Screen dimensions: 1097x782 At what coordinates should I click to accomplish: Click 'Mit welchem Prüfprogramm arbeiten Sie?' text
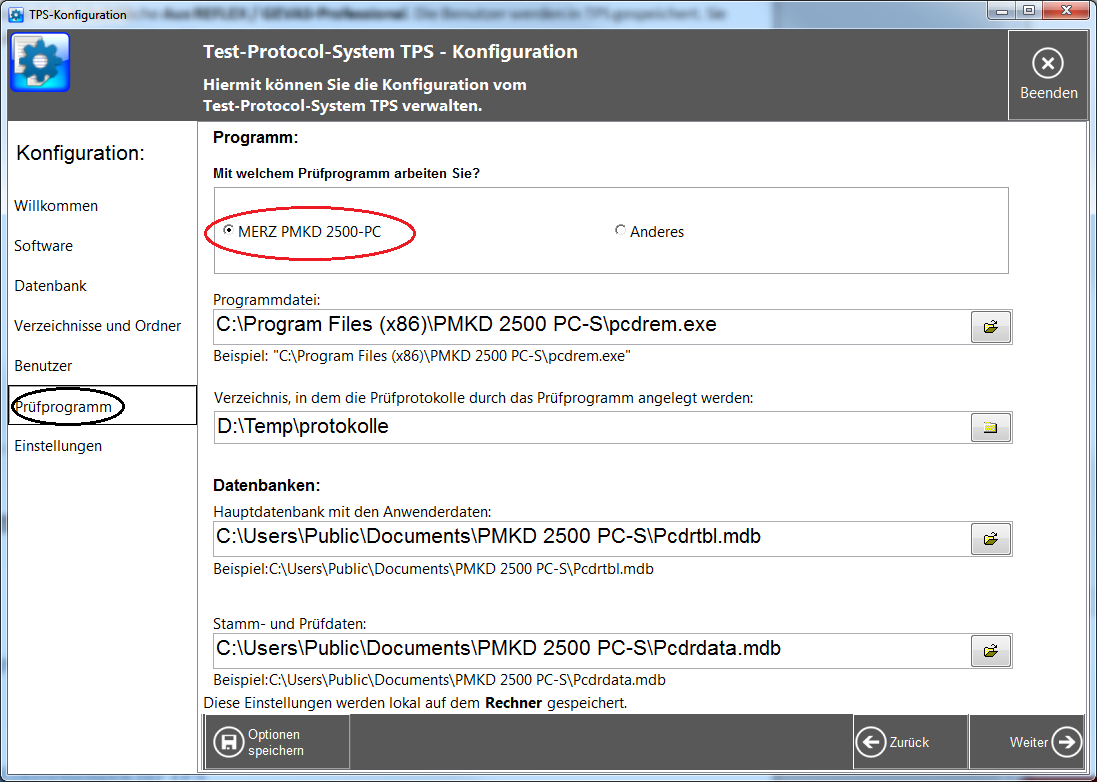tap(346, 173)
